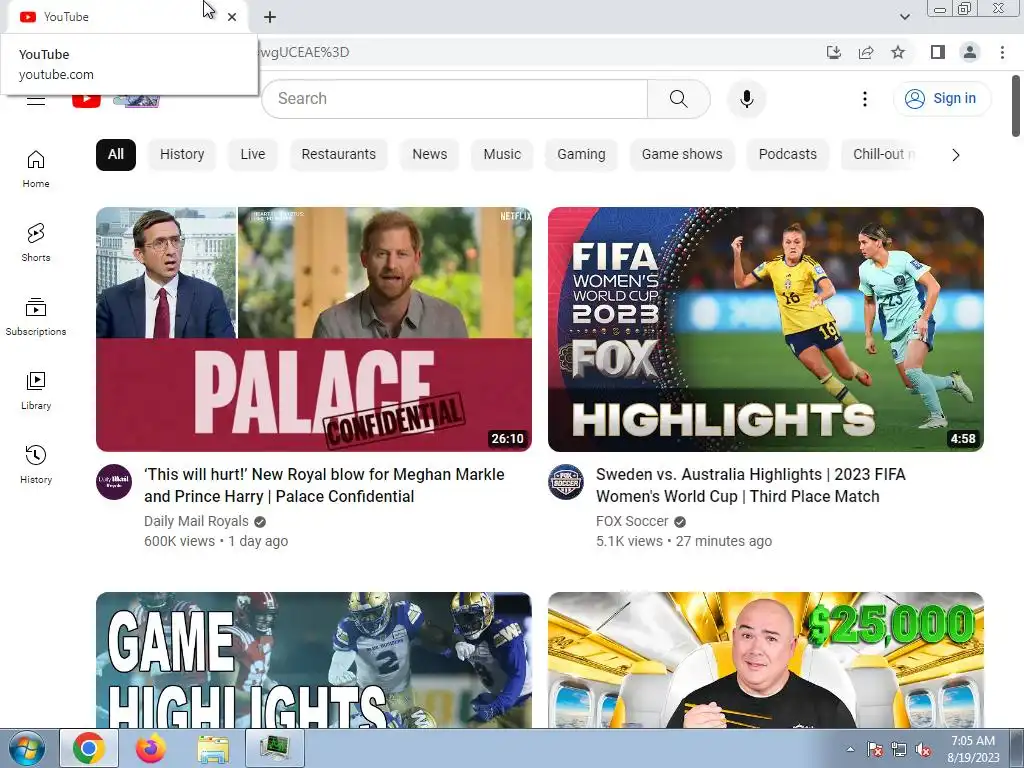
Task: Select the News filter chip
Action: (x=430, y=155)
